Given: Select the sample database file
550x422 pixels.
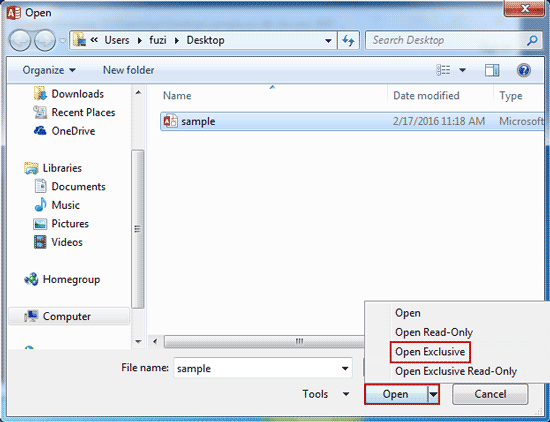Looking at the screenshot, I should (x=352, y=121).
